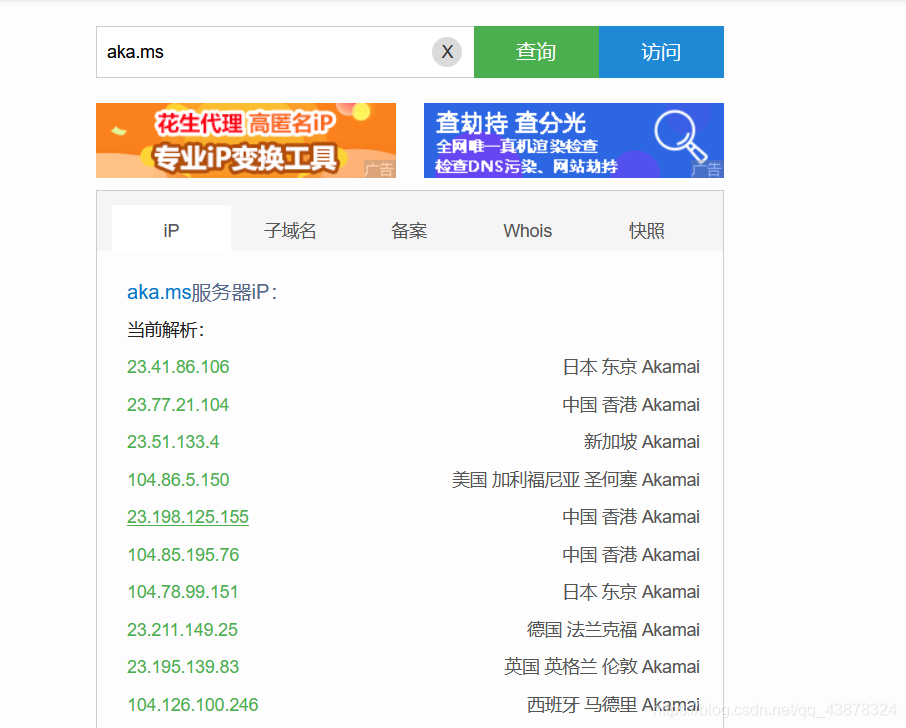Click 英国 英格兰 伦敦 Akamai location text
Viewport: 906px width, 728px height.
point(601,667)
